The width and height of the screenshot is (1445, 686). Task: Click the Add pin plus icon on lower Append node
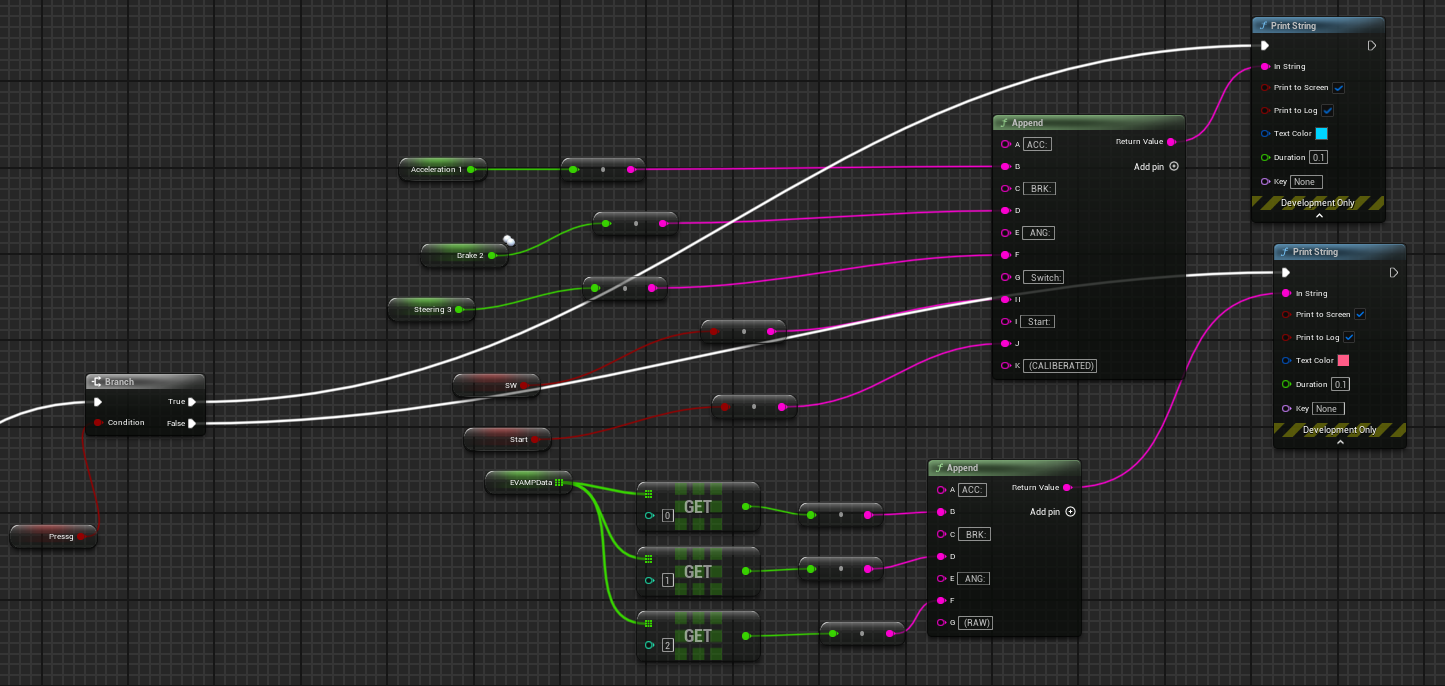1070,511
